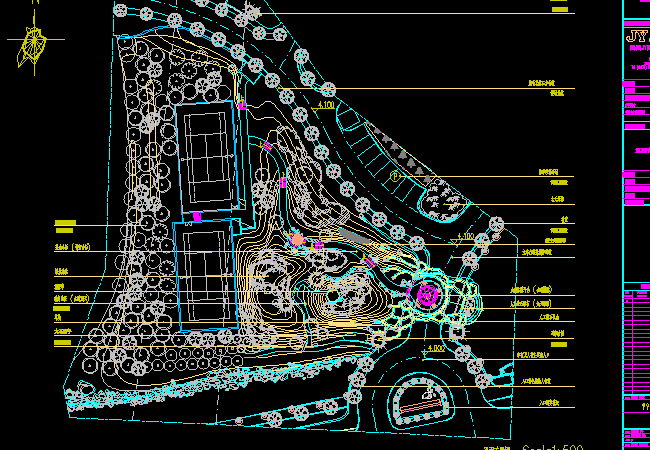Click the 4.100 elevation label on right road
This screenshot has height=450, width=650.
click(464, 237)
